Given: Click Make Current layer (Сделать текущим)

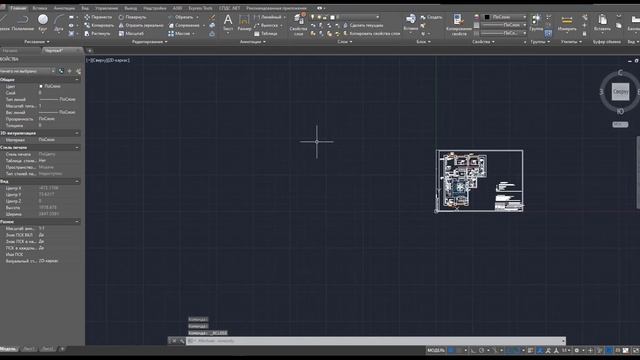Looking at the screenshot, I should pos(362,25).
